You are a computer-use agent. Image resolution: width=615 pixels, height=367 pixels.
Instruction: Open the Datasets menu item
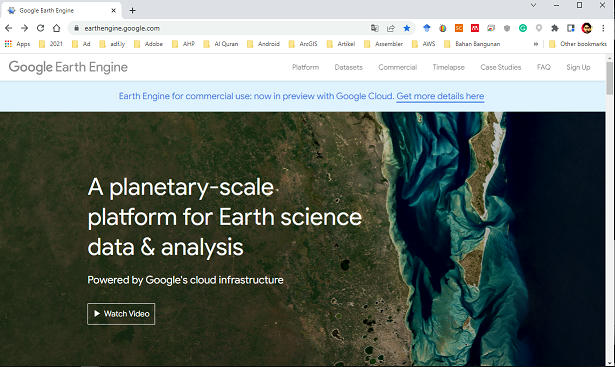348,67
